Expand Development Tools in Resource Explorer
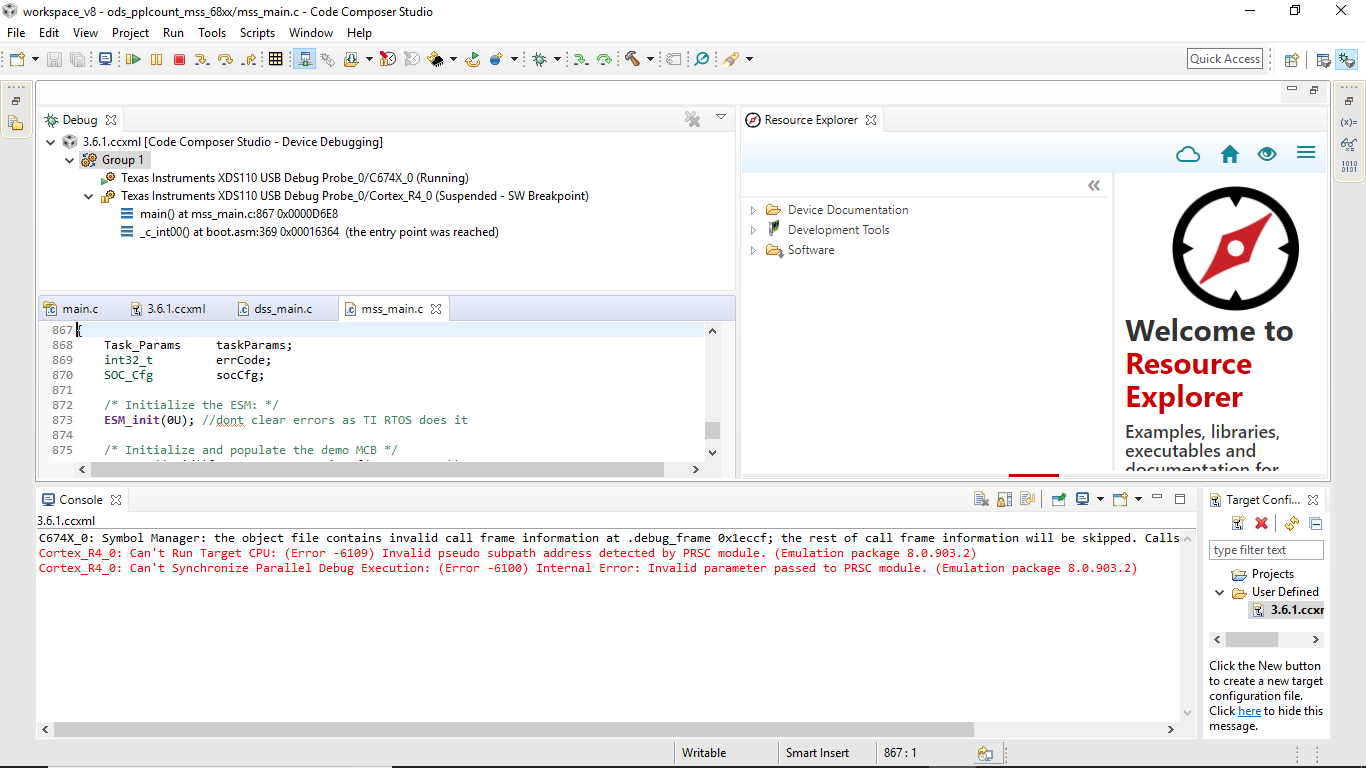The width and height of the screenshot is (1366, 768). (754, 230)
